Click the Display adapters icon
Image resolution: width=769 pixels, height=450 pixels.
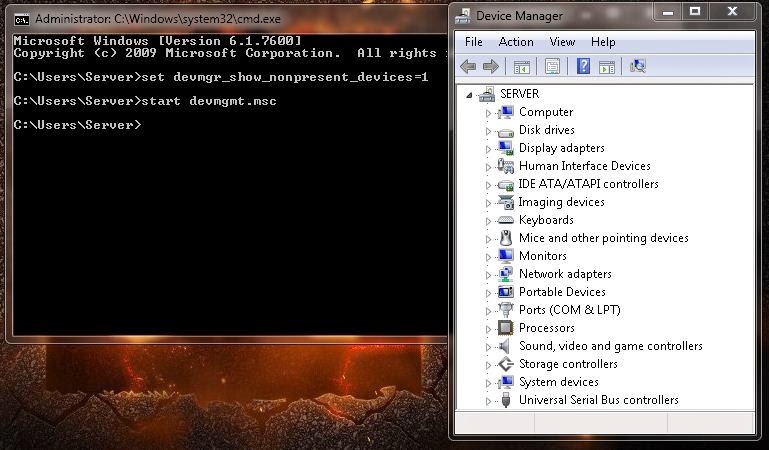(506, 148)
